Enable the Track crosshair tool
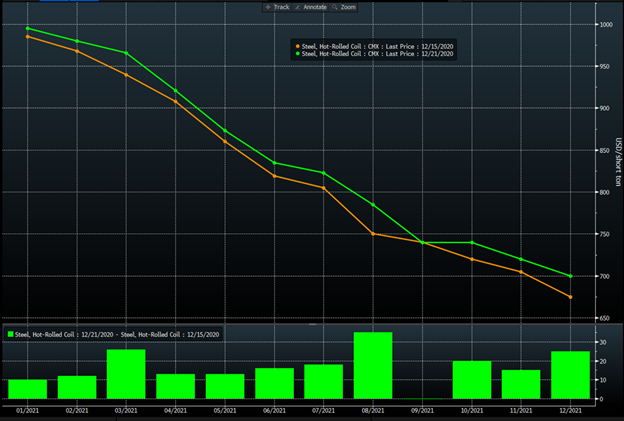 pyautogui.click(x=278, y=7)
